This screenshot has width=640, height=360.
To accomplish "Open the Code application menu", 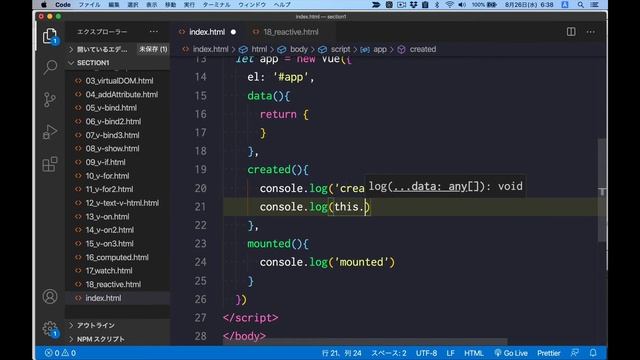I will (63, 5).
